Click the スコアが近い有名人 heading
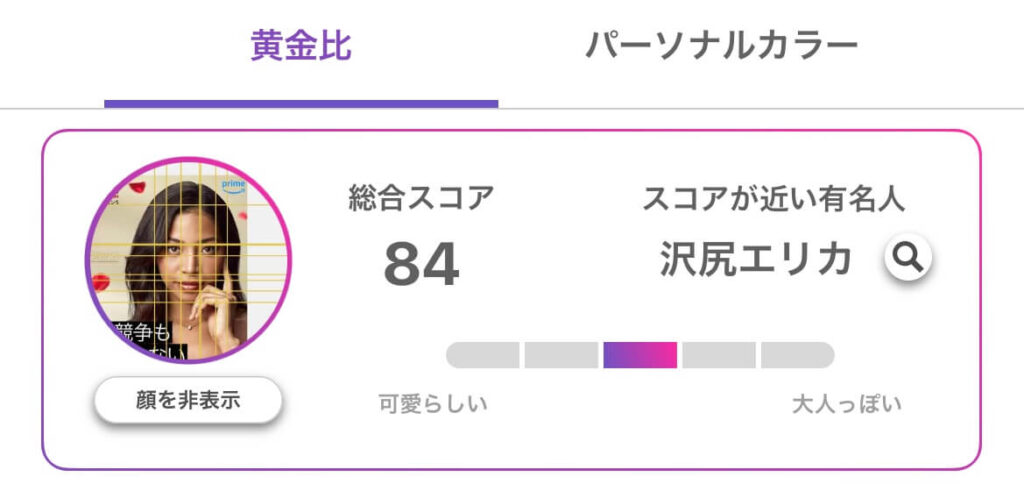Image resolution: width=1024 pixels, height=484 pixels. (774, 198)
